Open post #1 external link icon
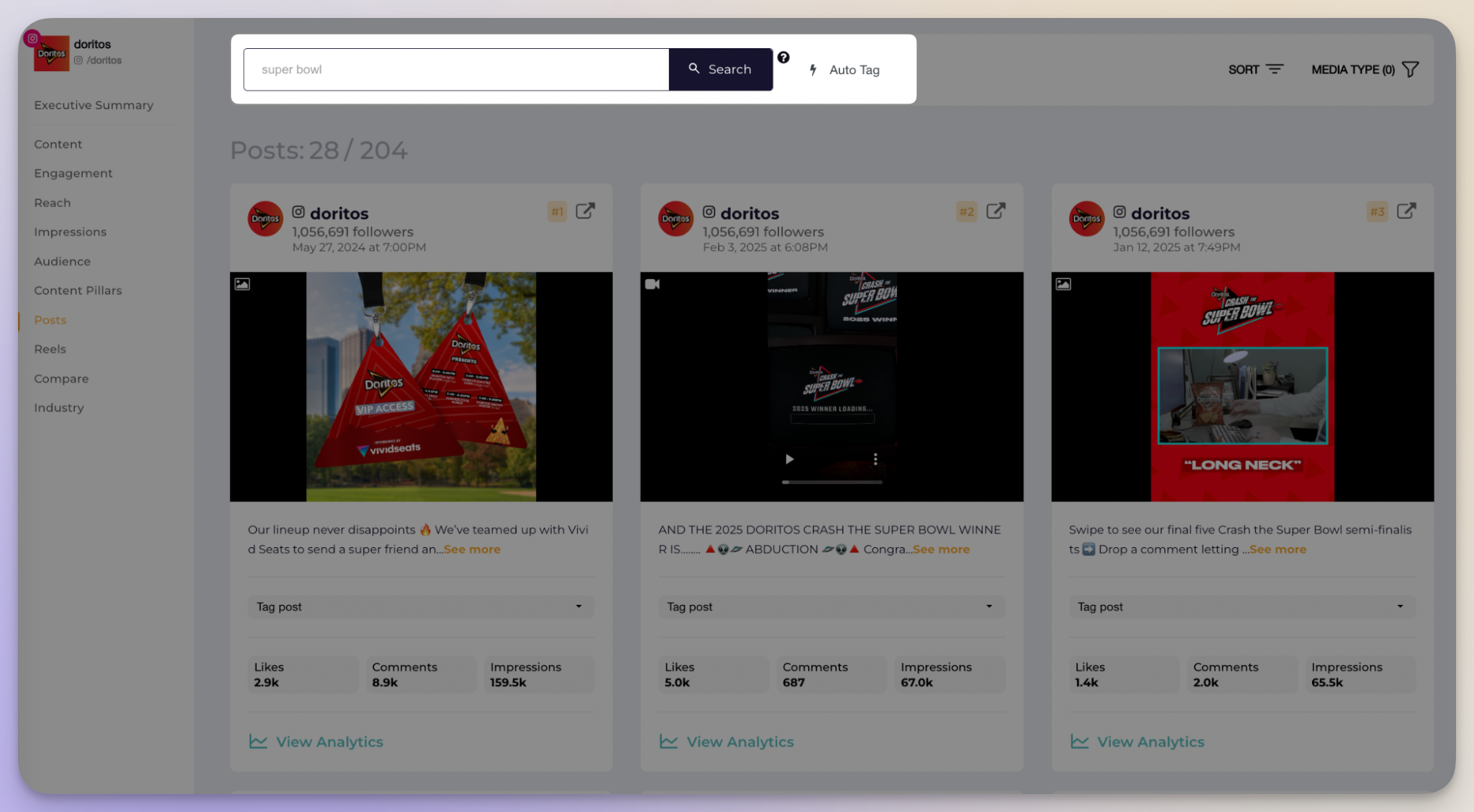 (x=586, y=211)
